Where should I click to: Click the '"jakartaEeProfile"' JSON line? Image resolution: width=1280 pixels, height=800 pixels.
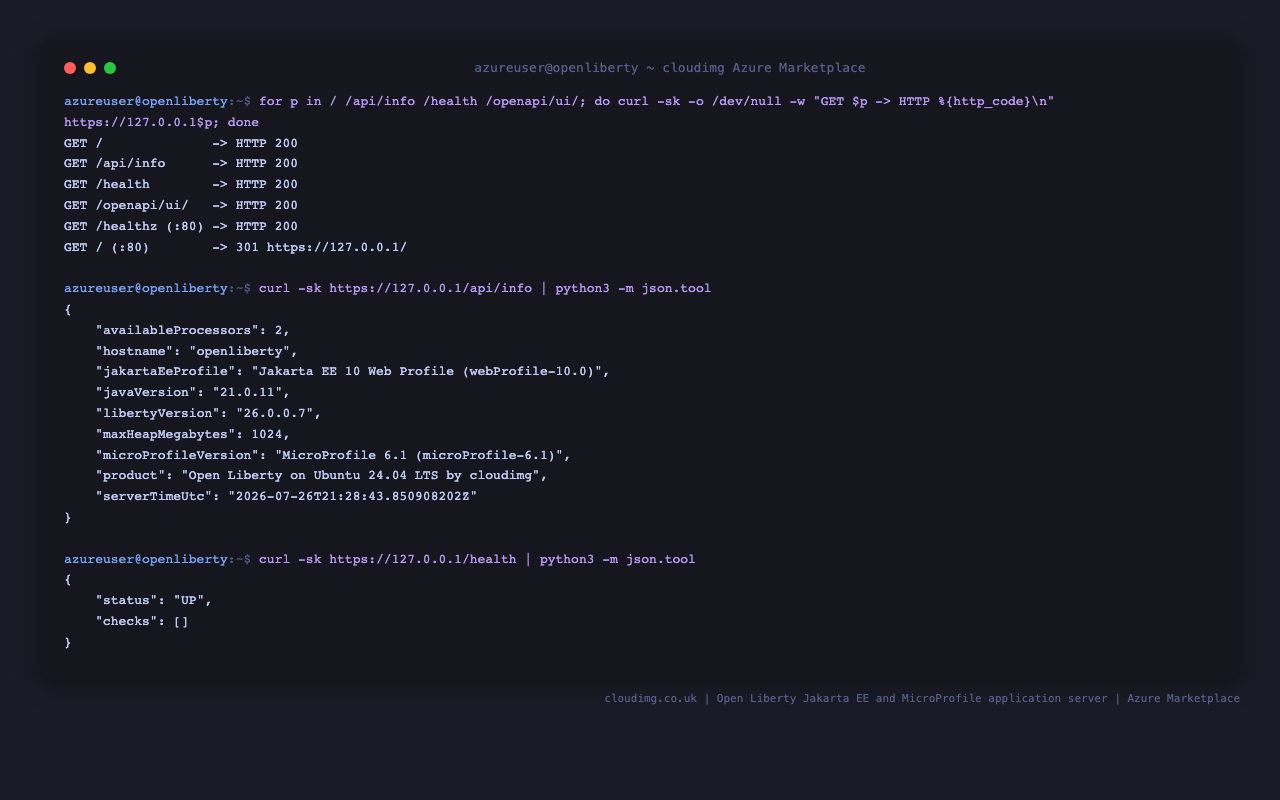352,371
